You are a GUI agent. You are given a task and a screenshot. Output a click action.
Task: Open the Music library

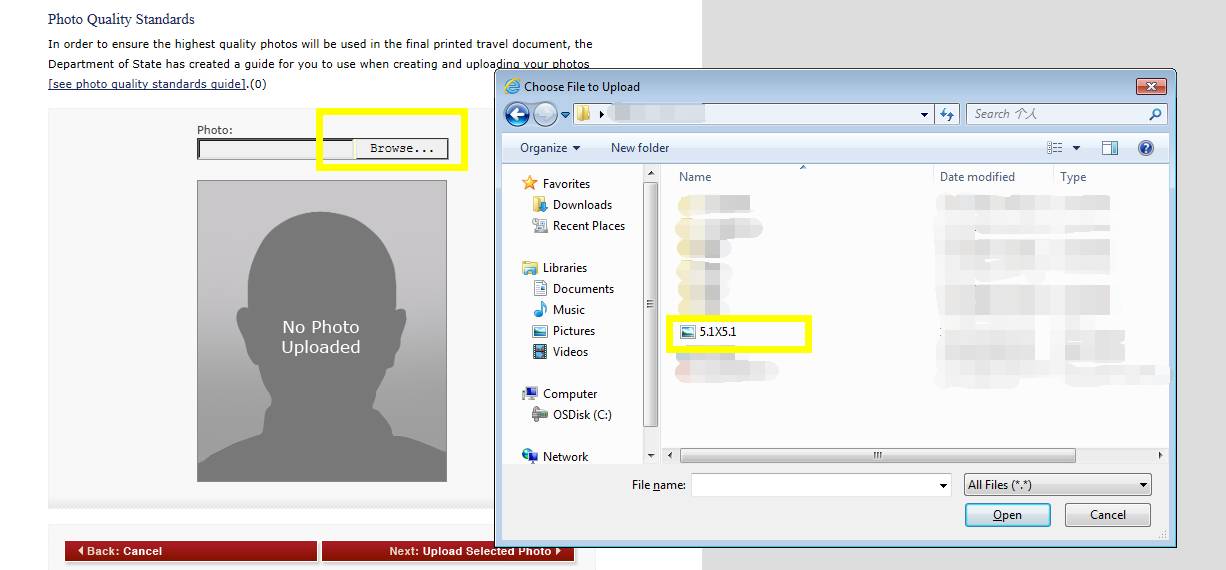click(568, 310)
